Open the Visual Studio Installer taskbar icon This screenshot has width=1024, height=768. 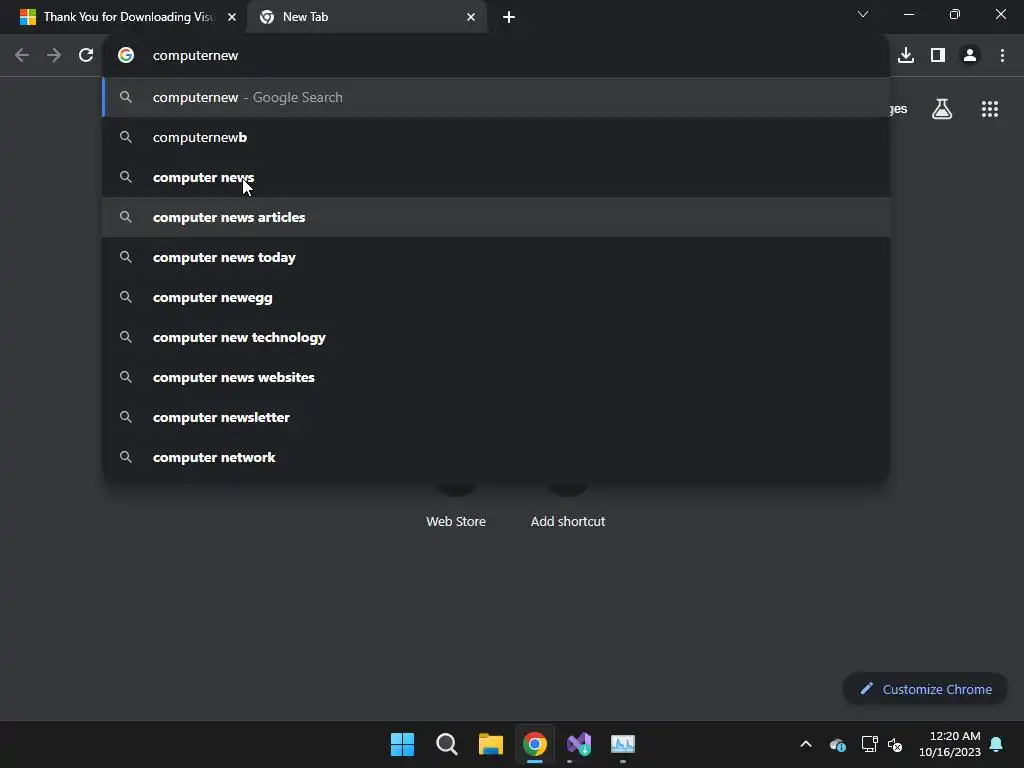579,744
